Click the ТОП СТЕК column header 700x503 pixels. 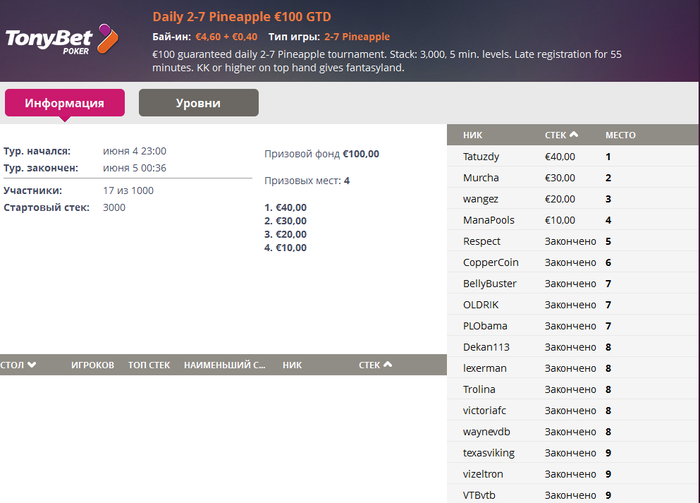[149, 365]
